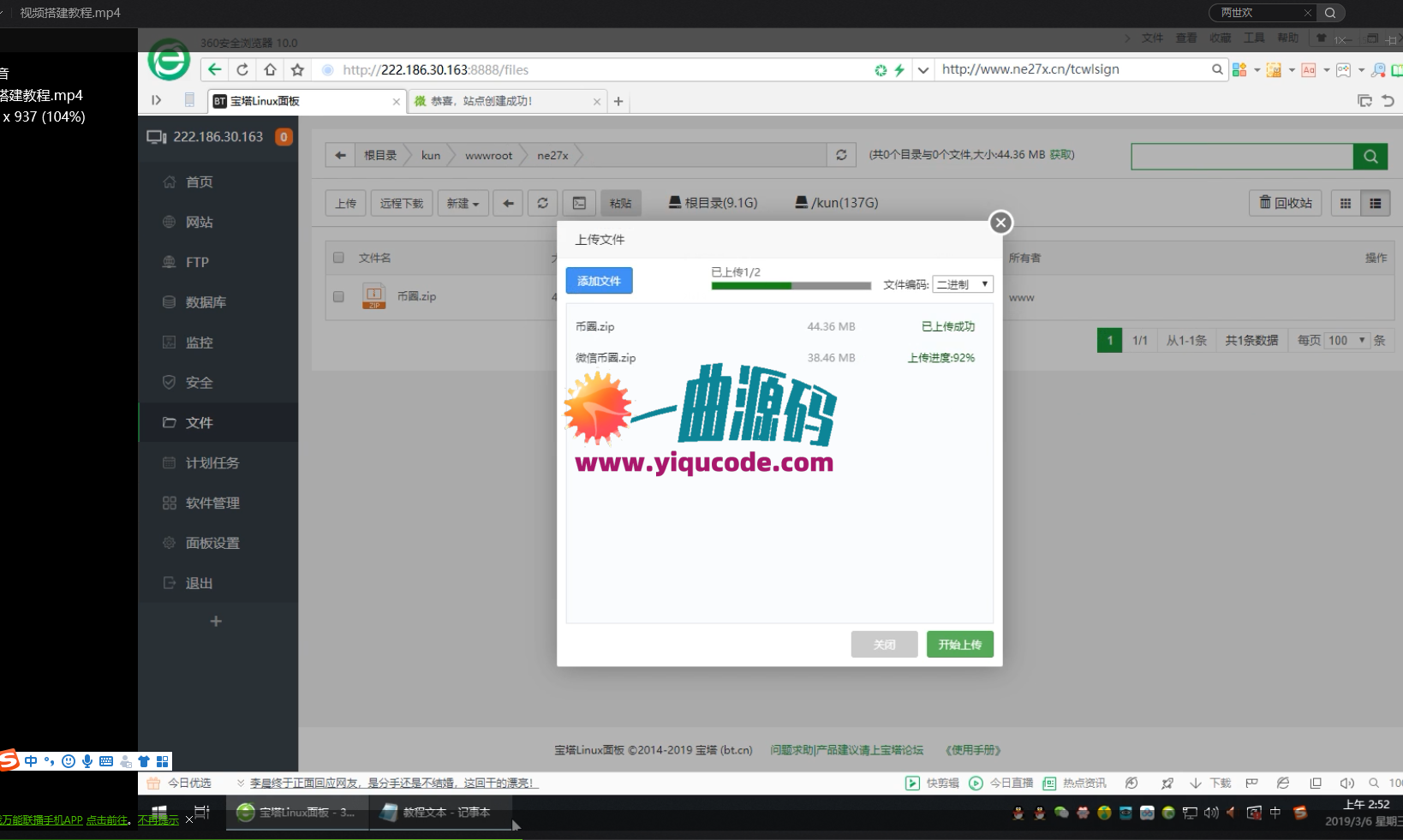Open the FTP sidebar item
1403x840 pixels.
pyautogui.click(x=218, y=262)
